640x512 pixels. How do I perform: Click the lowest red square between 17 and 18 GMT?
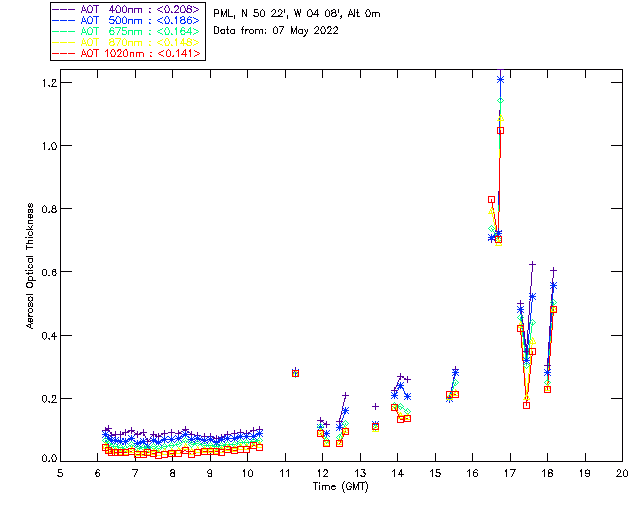point(526,405)
